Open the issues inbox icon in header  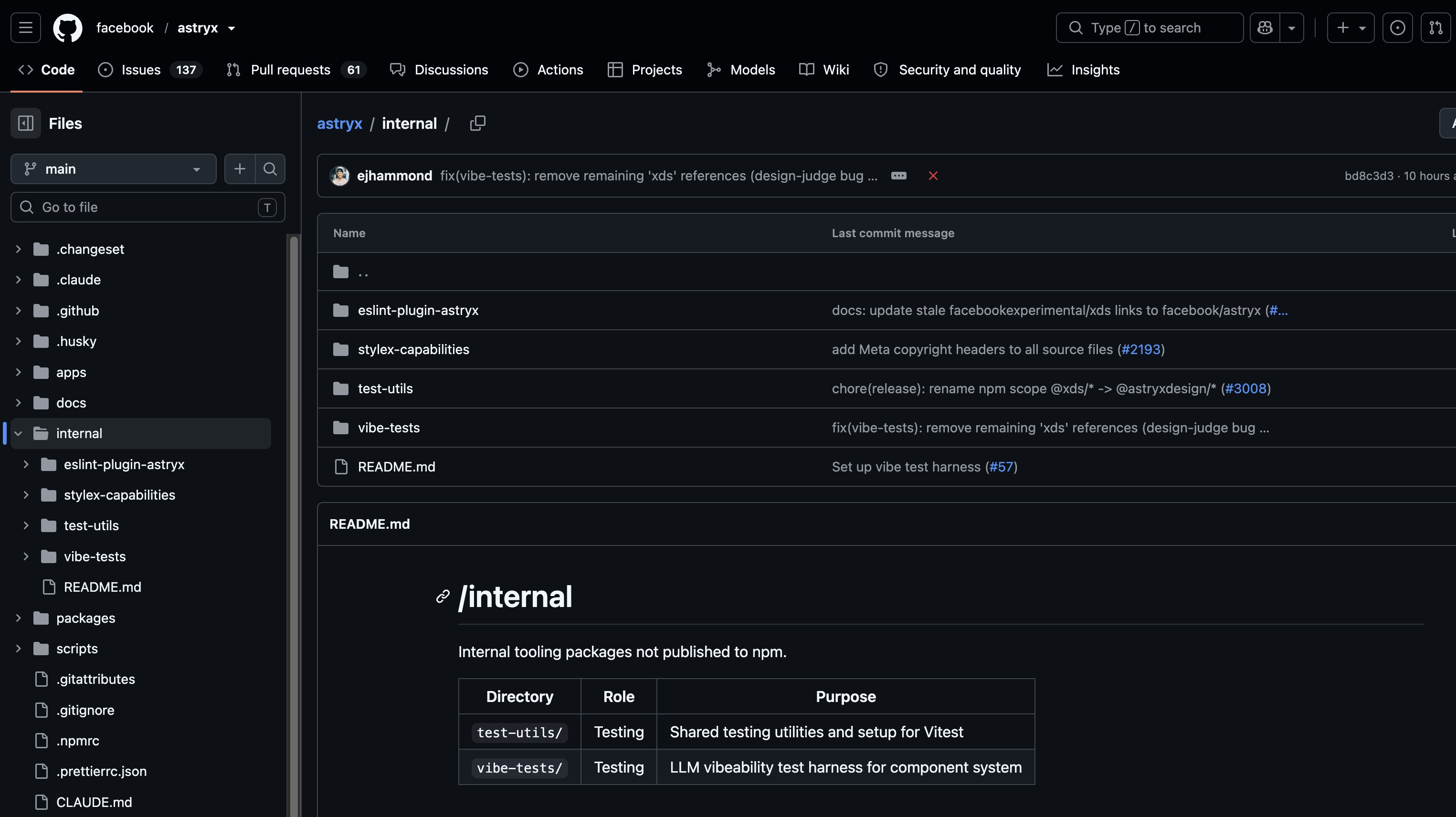pyautogui.click(x=1397, y=28)
